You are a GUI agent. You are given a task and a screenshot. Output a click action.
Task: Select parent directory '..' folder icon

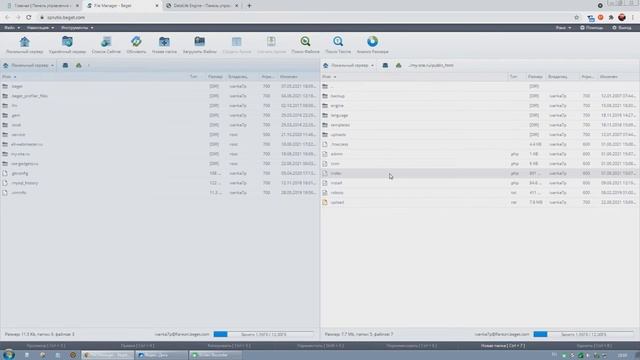click(x=325, y=86)
